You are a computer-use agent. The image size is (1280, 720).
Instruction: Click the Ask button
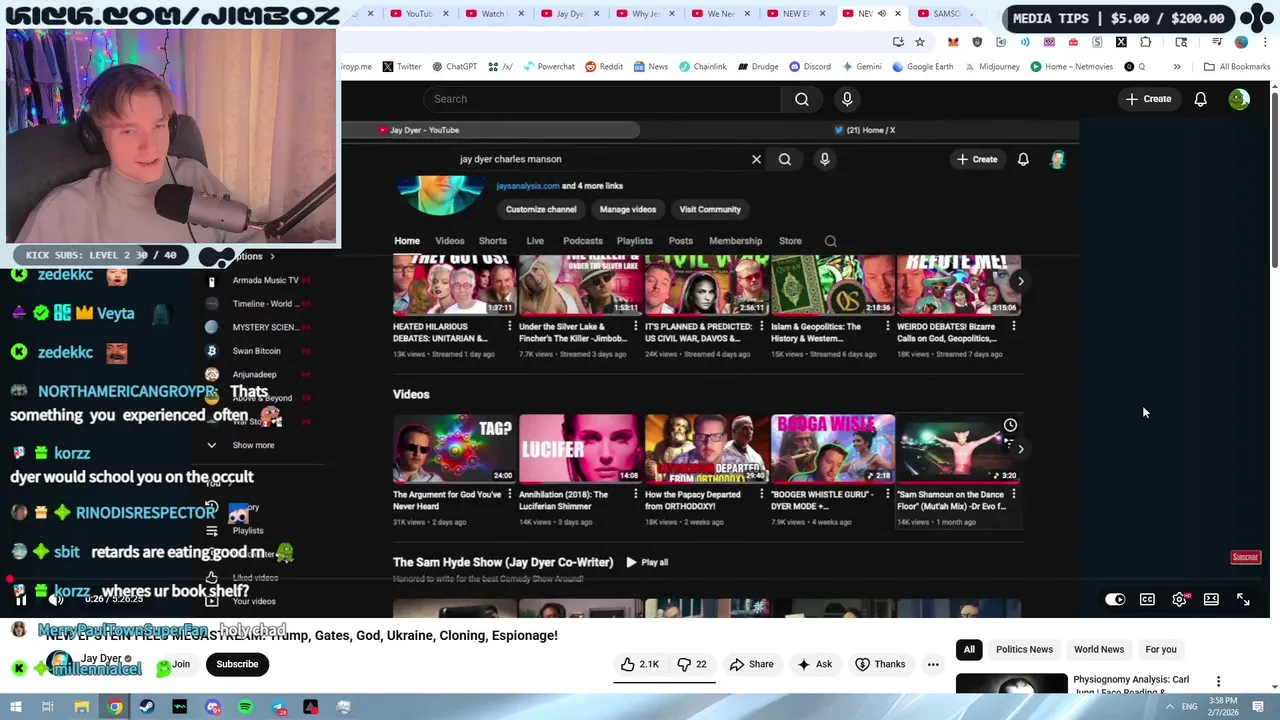[815, 664]
